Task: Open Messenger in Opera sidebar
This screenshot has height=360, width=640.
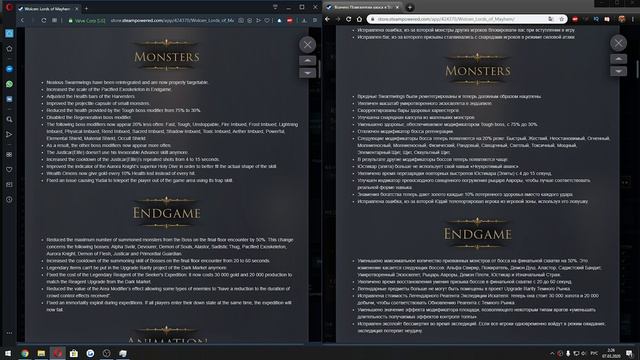Action: point(9,69)
